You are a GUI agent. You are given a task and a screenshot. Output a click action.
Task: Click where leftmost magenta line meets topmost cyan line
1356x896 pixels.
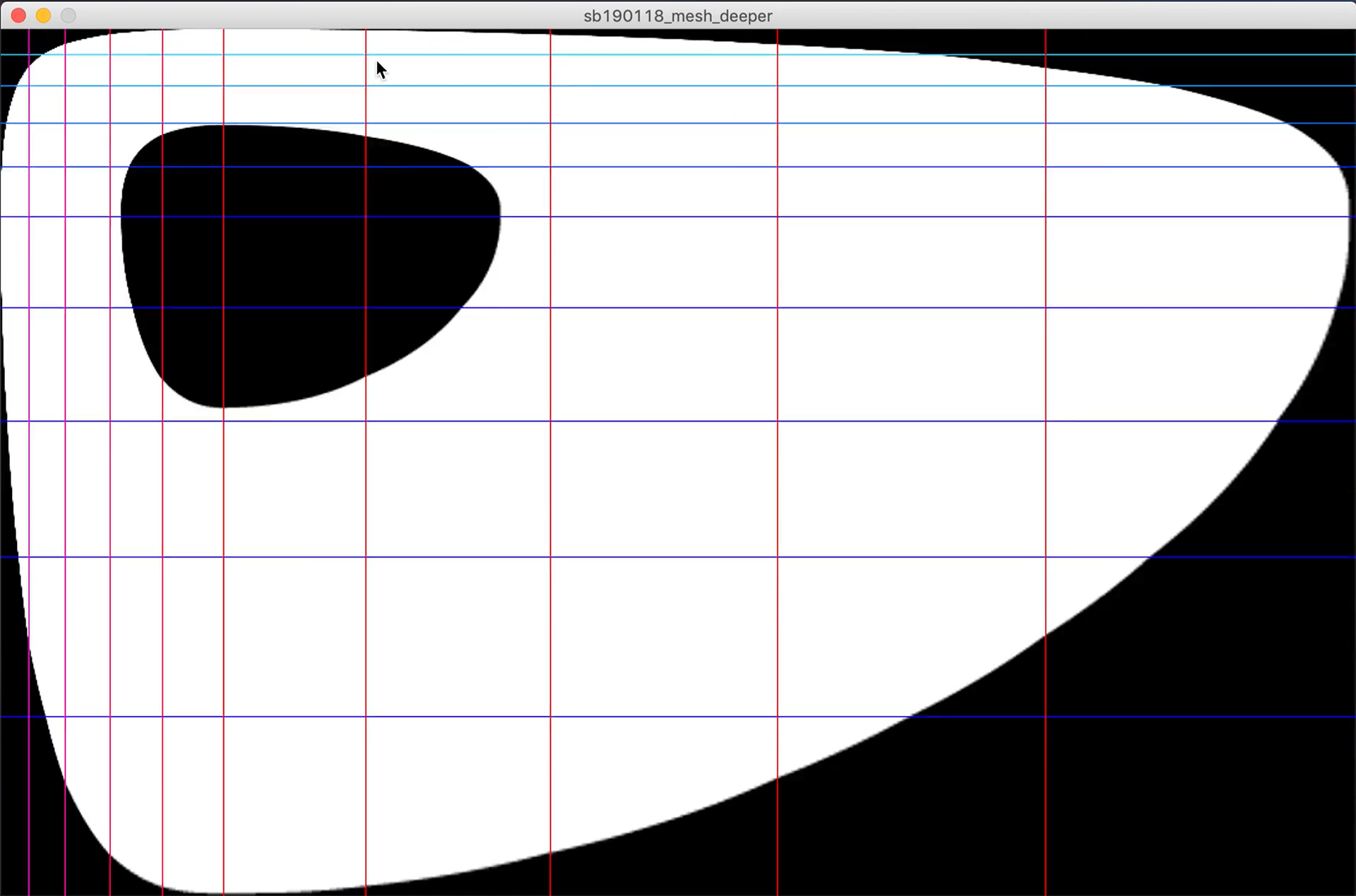pyautogui.click(x=29, y=54)
